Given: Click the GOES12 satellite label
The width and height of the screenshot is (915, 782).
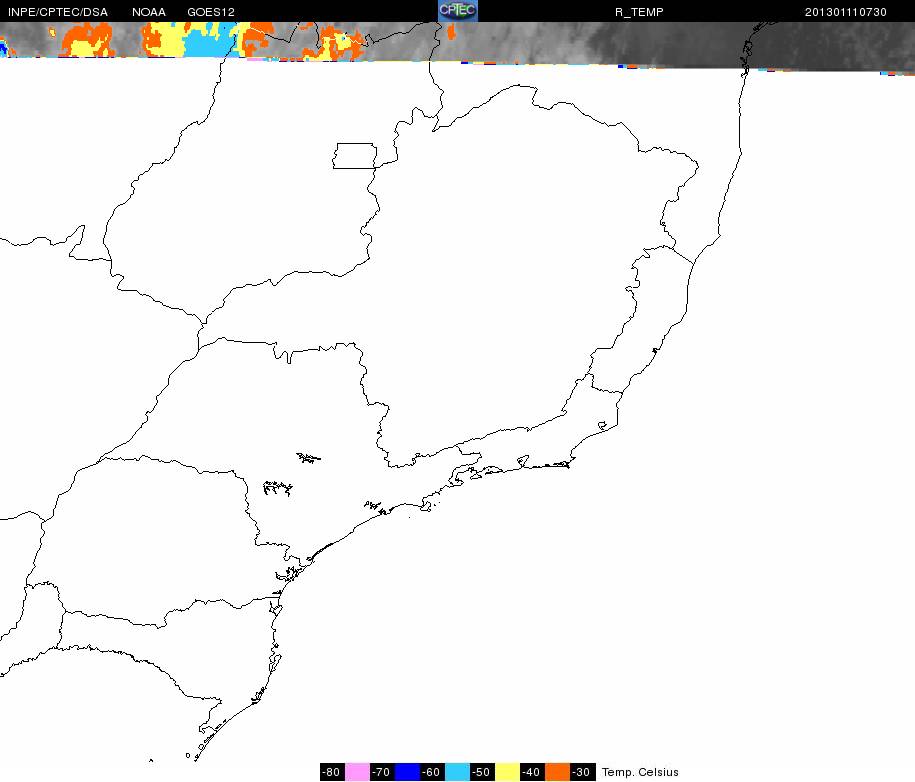Looking at the screenshot, I should (x=211, y=12).
